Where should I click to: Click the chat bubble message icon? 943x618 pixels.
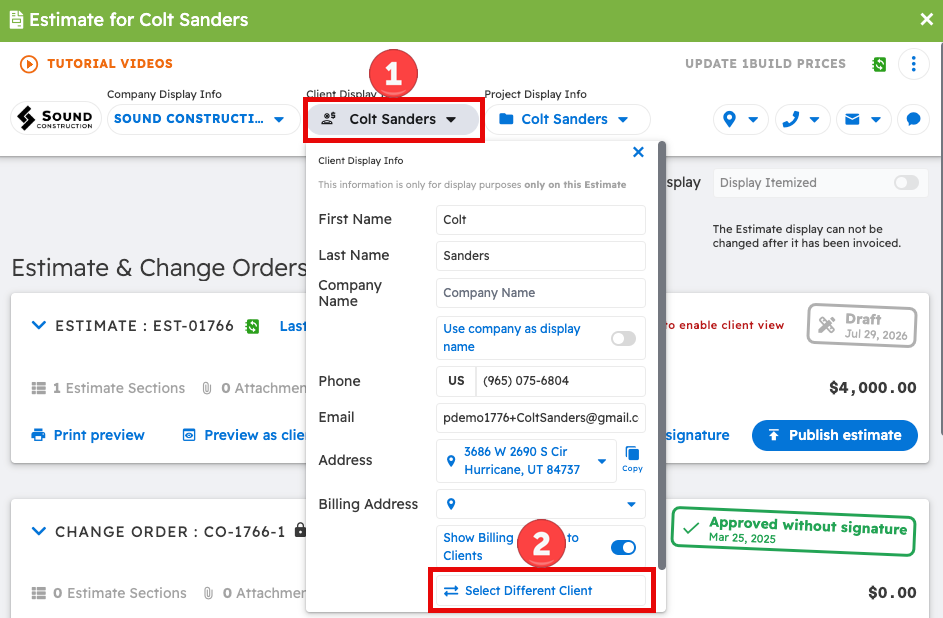913,119
